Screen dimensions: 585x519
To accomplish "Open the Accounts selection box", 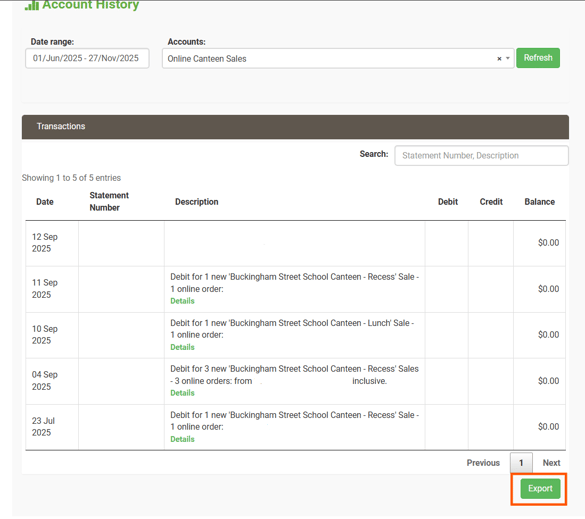I will tap(338, 59).
